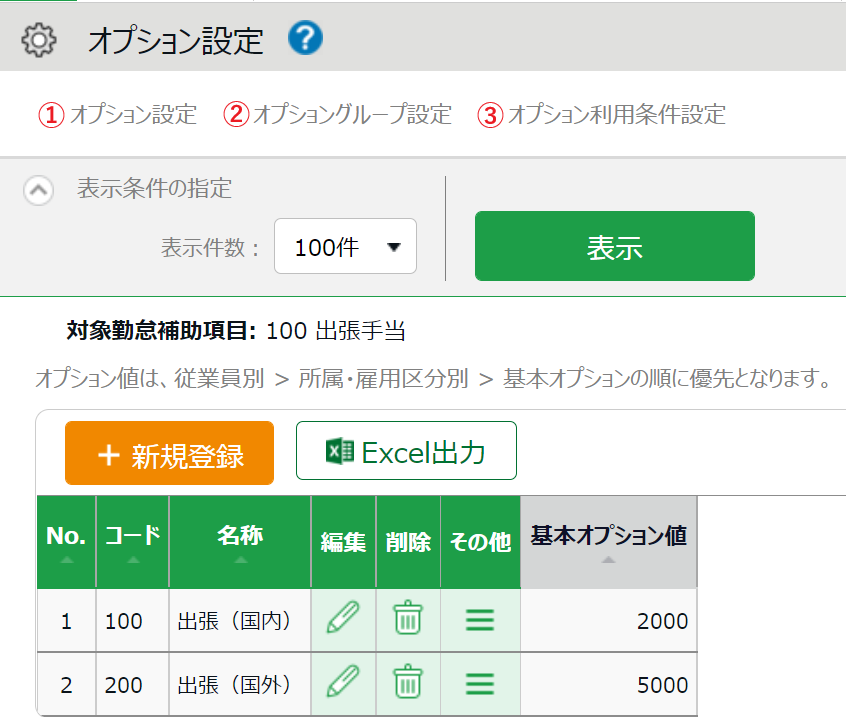
Task: Click the settings gear icon
Action: [x=38, y=40]
